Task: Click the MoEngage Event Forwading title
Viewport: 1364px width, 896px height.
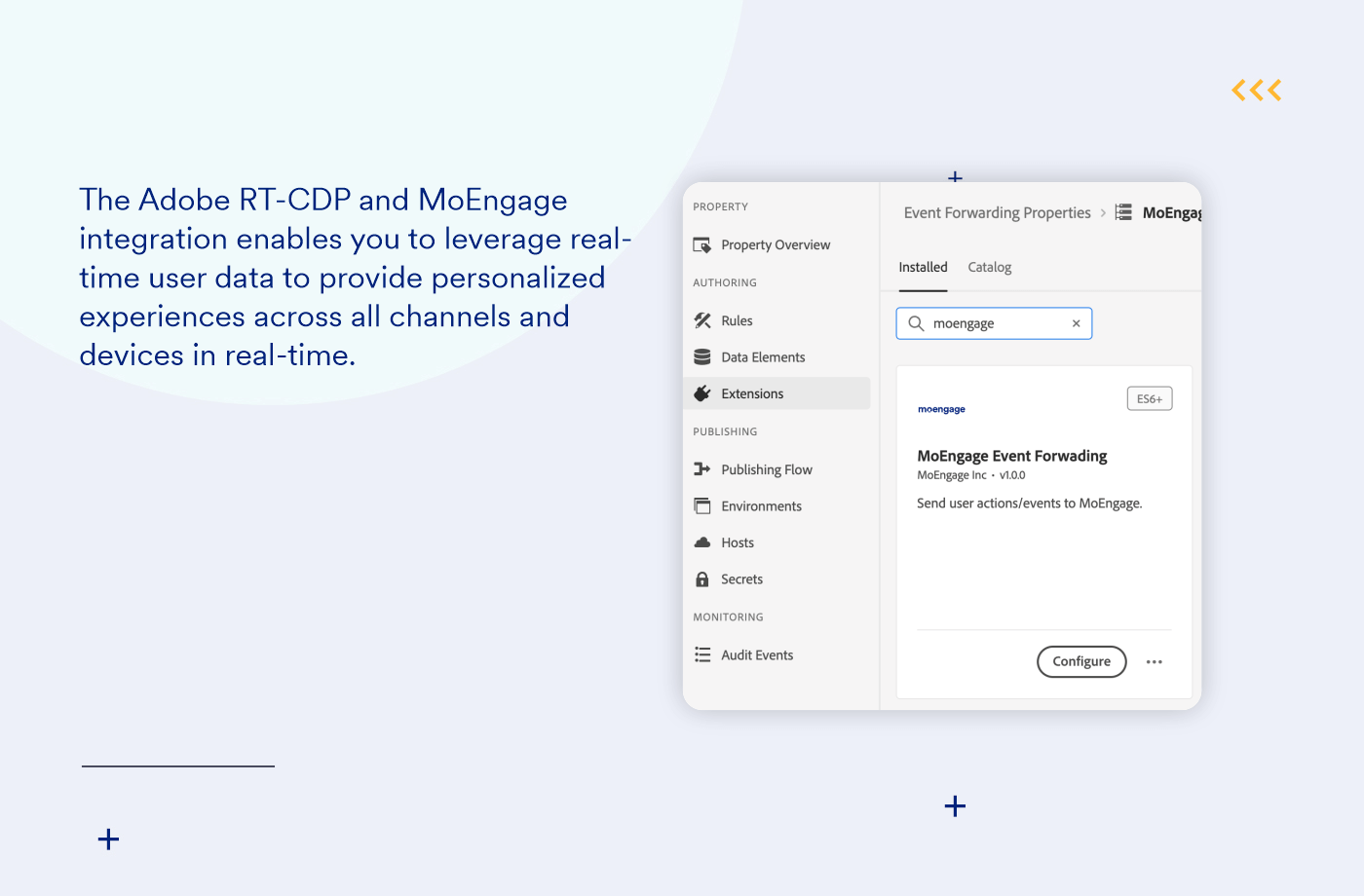Action: pos(1011,456)
